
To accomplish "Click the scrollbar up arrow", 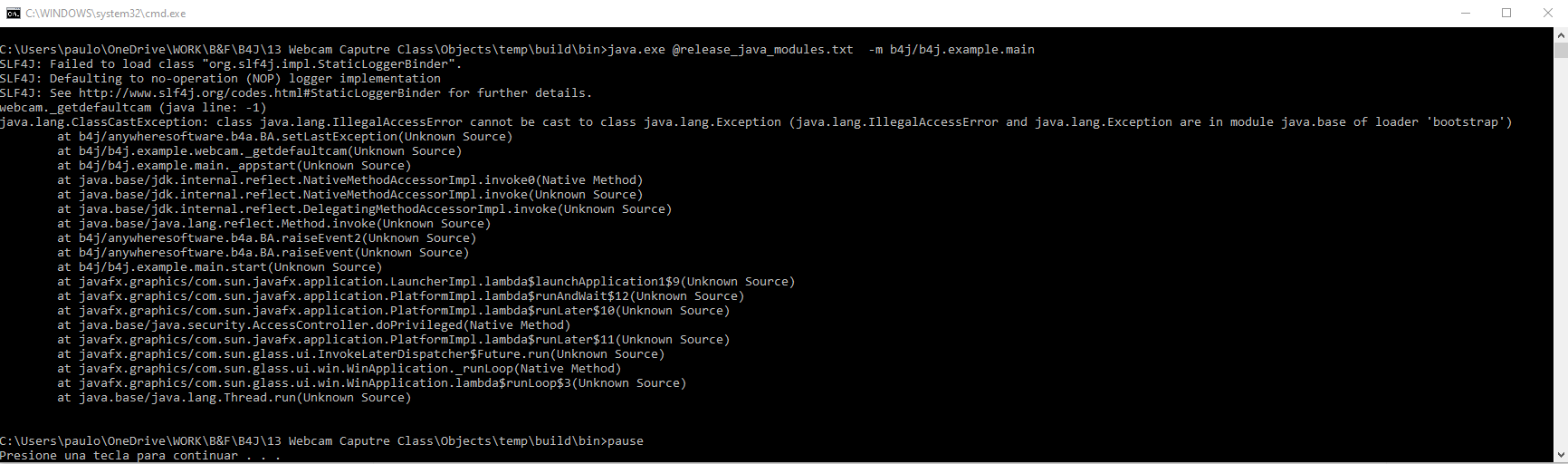I will point(1561,35).
